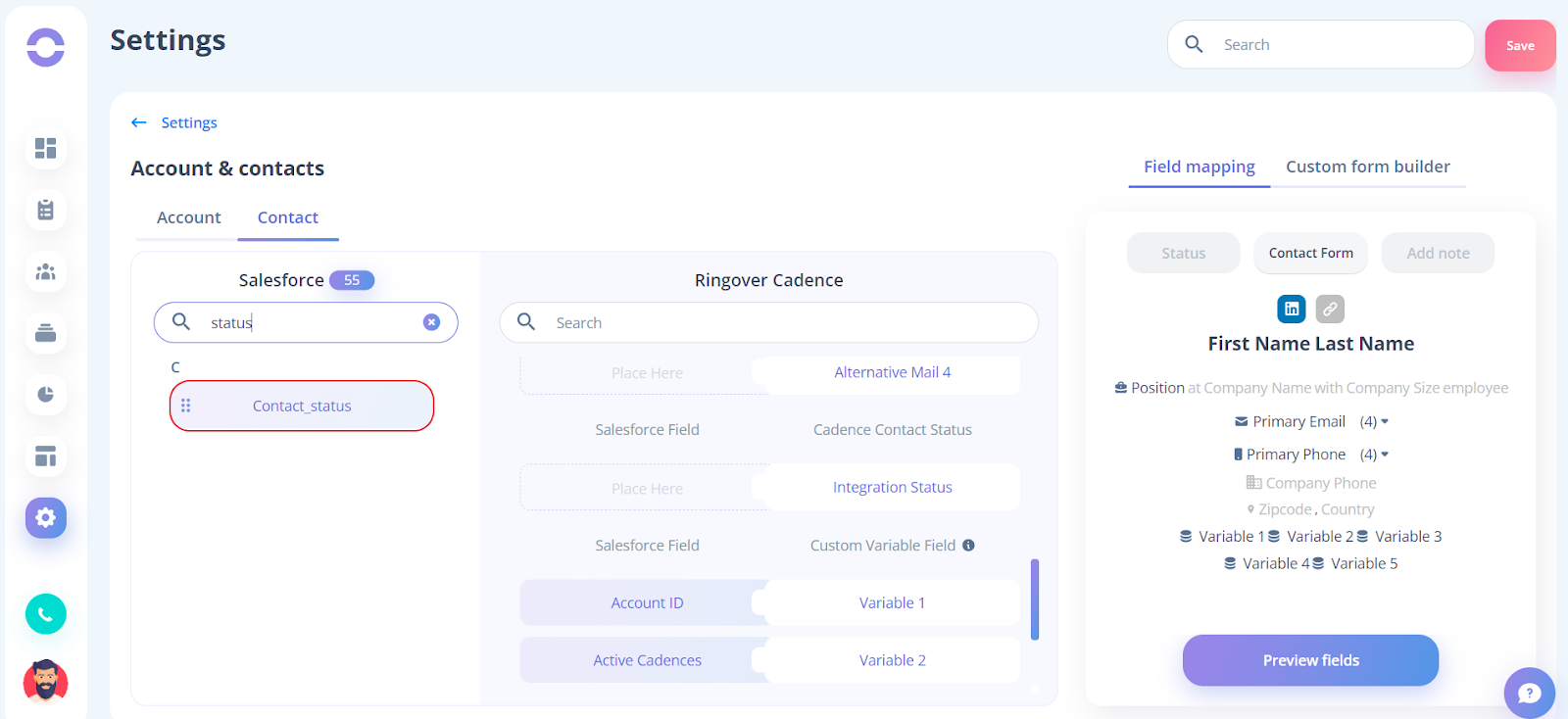The image size is (1568, 719).
Task: Click the field mapping vertical scrollbar
Action: pos(1035,599)
